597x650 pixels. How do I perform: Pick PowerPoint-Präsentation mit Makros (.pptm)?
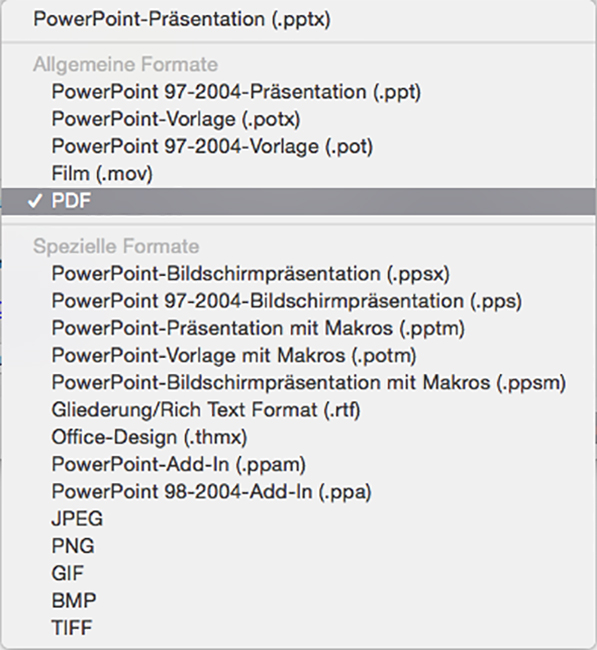click(x=298, y=328)
